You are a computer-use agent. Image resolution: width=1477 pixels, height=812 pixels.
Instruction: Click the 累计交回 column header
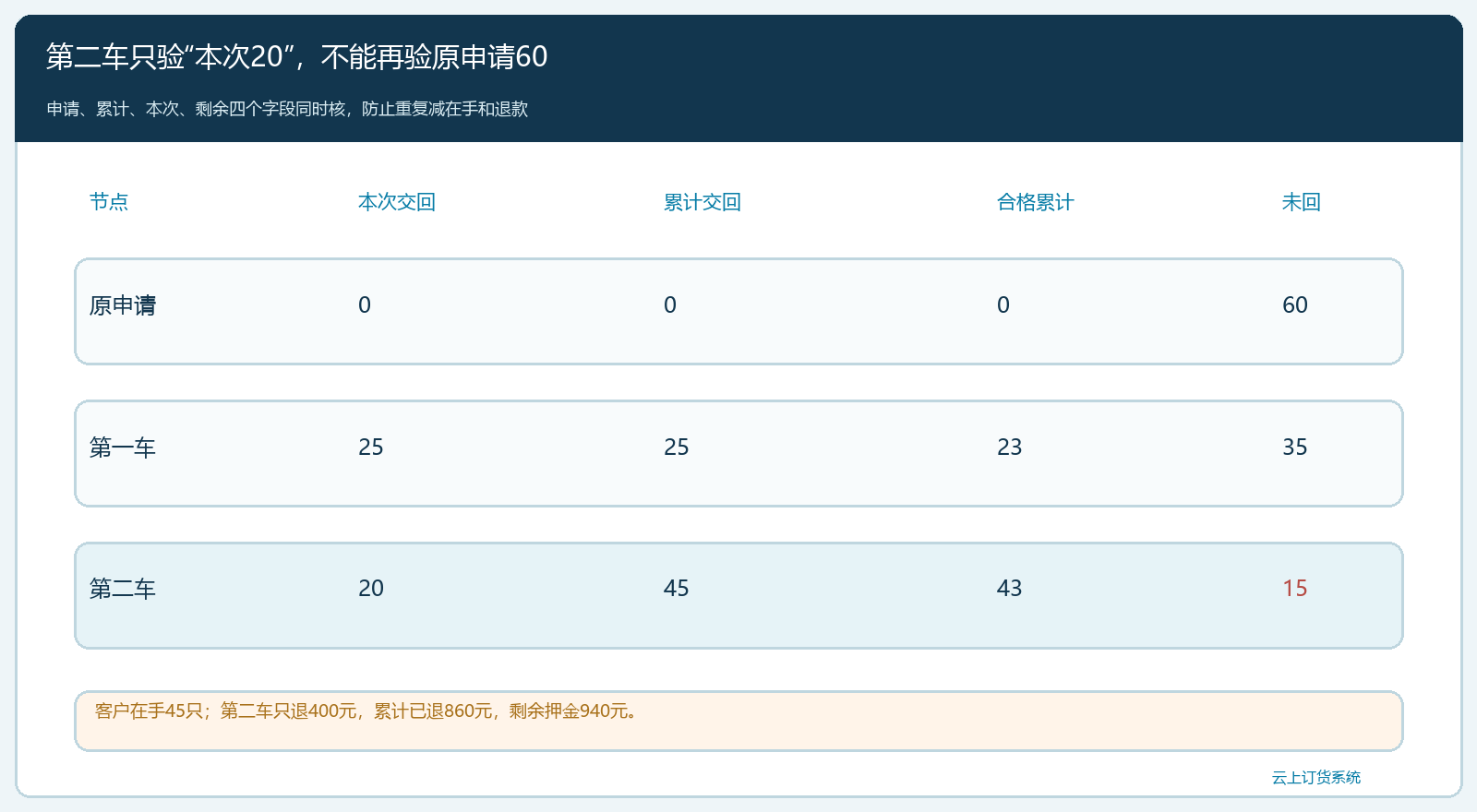(x=702, y=202)
